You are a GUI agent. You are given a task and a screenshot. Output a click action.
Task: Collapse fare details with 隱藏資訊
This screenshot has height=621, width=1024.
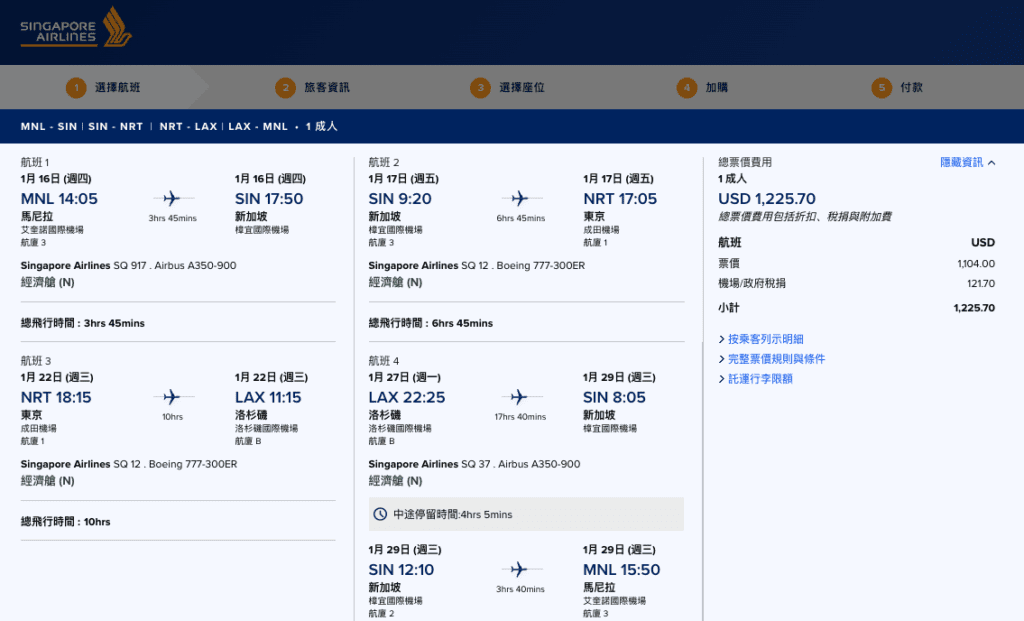tap(961, 162)
